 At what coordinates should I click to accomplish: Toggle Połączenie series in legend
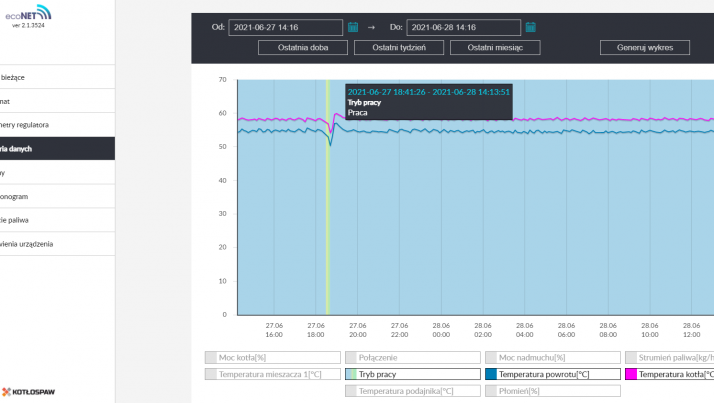(x=413, y=357)
